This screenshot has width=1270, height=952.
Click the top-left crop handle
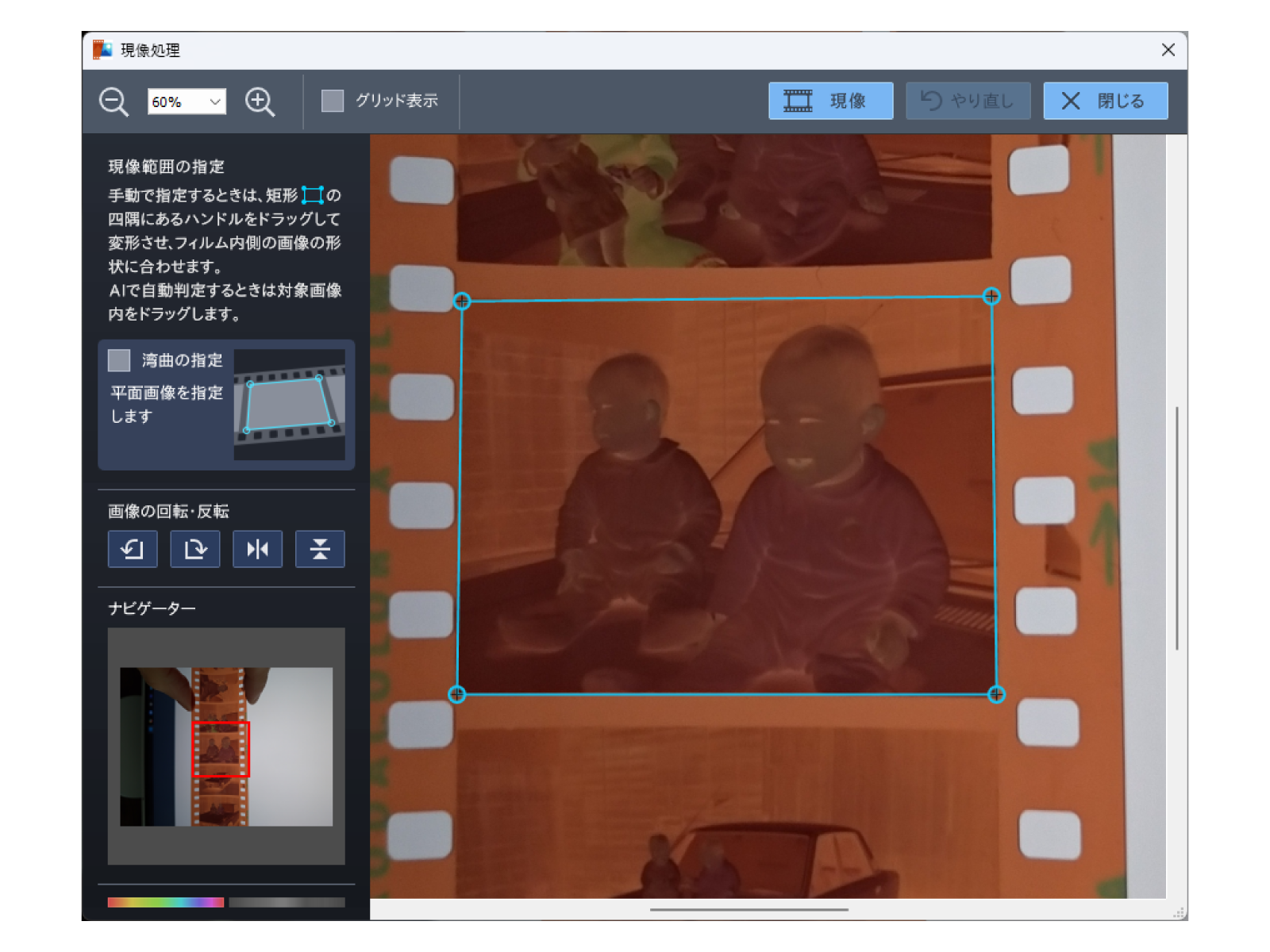click(x=462, y=301)
